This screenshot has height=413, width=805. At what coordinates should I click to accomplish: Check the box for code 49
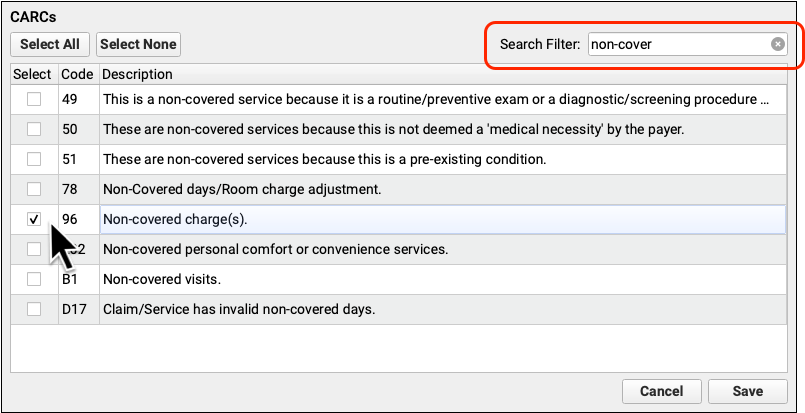tap(34, 100)
